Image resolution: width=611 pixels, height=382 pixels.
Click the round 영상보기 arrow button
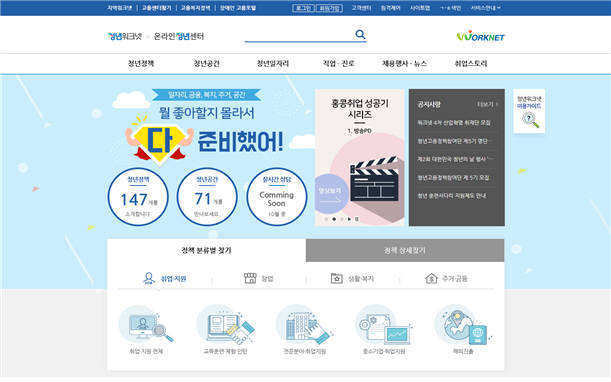(x=330, y=194)
